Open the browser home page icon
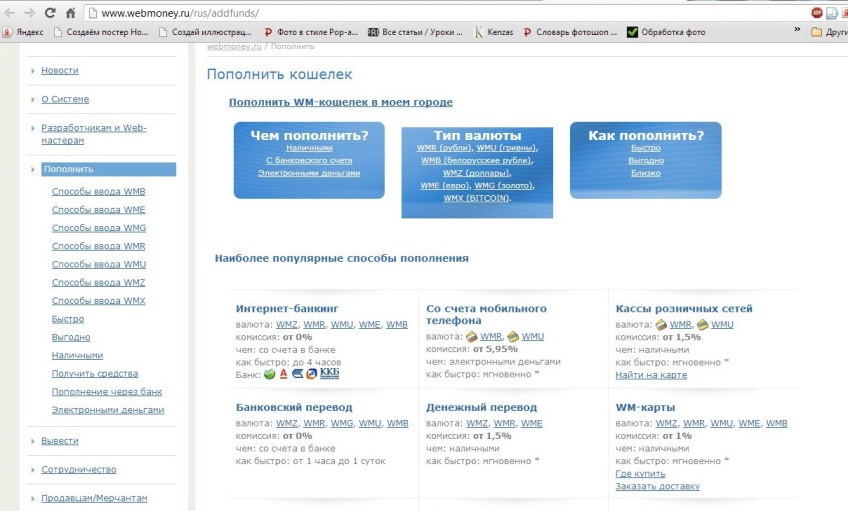This screenshot has height=511, width=848. click(70, 13)
